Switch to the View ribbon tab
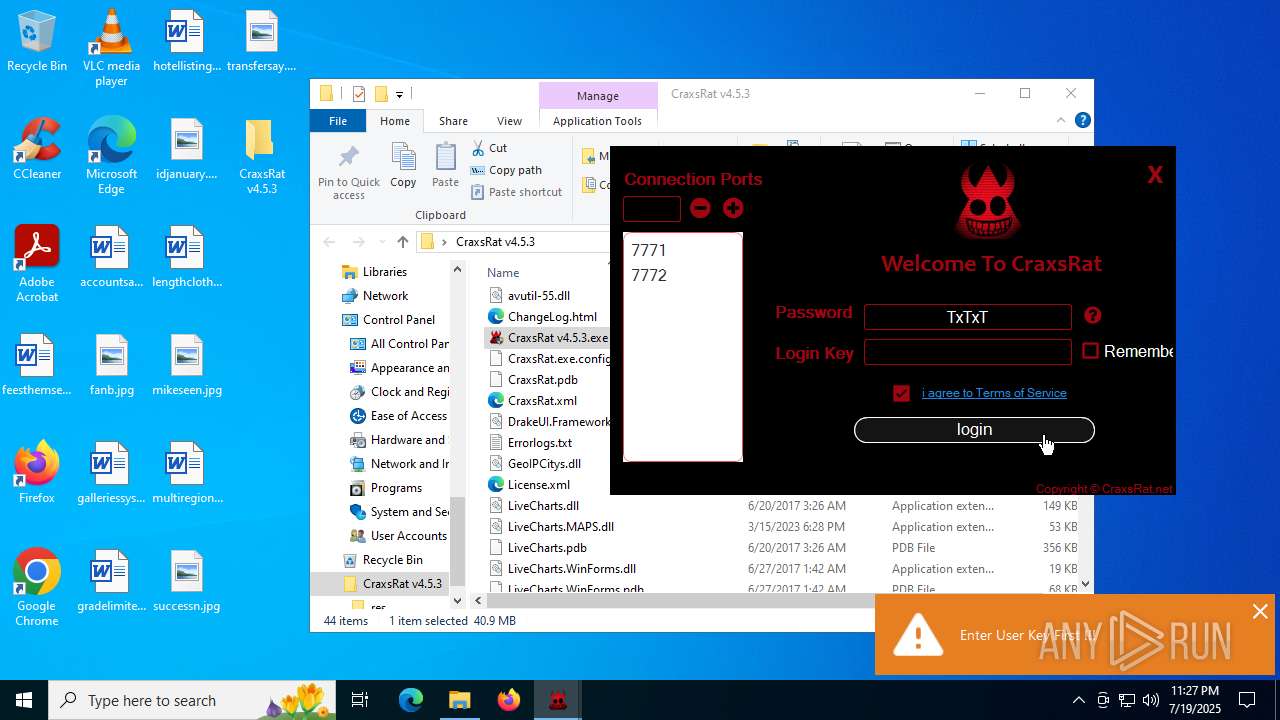Viewport: 1280px width, 720px height. [x=509, y=121]
